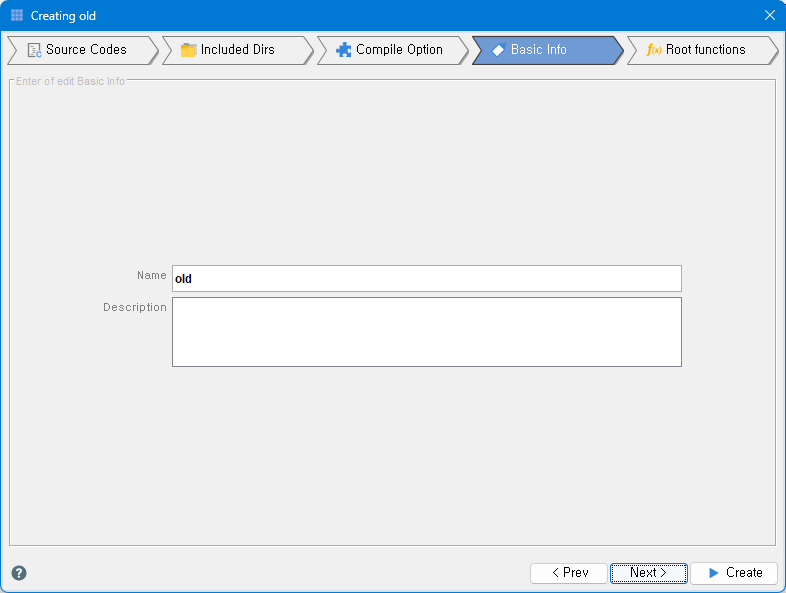Screen dimensions: 786x593
Task: Switch to the Source Codes step
Action: tap(86, 50)
